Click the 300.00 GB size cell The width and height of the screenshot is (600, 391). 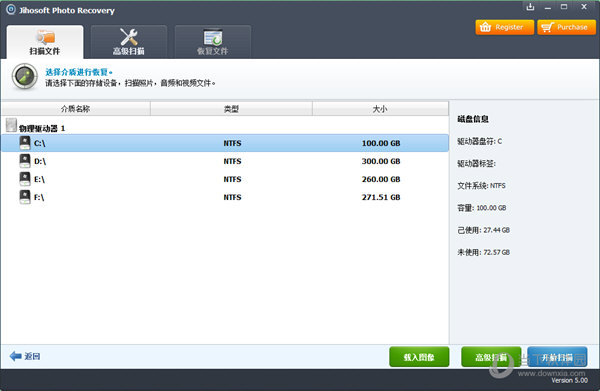coord(381,161)
